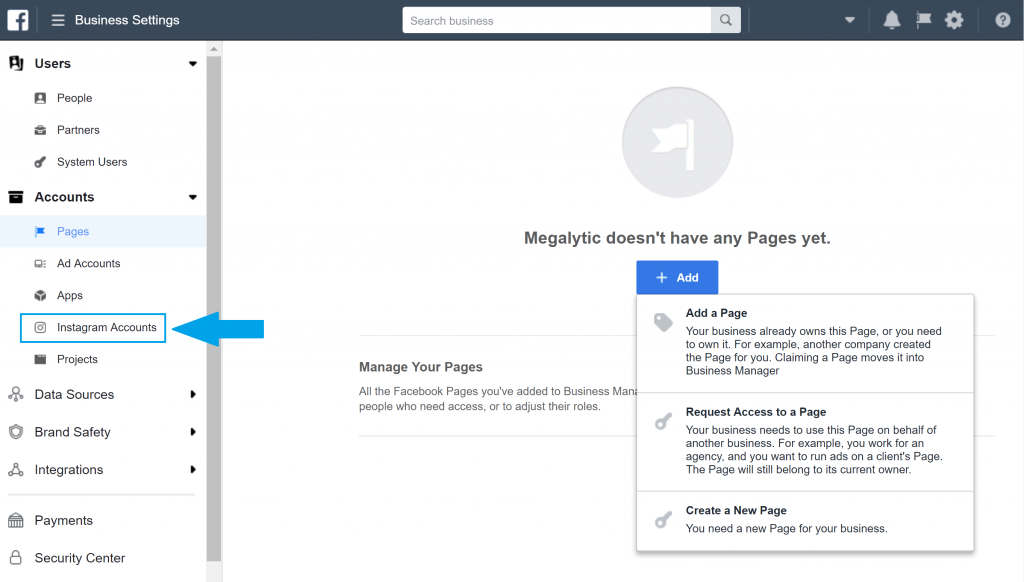
Task: Click the Data Sources icon
Action: tap(16, 395)
